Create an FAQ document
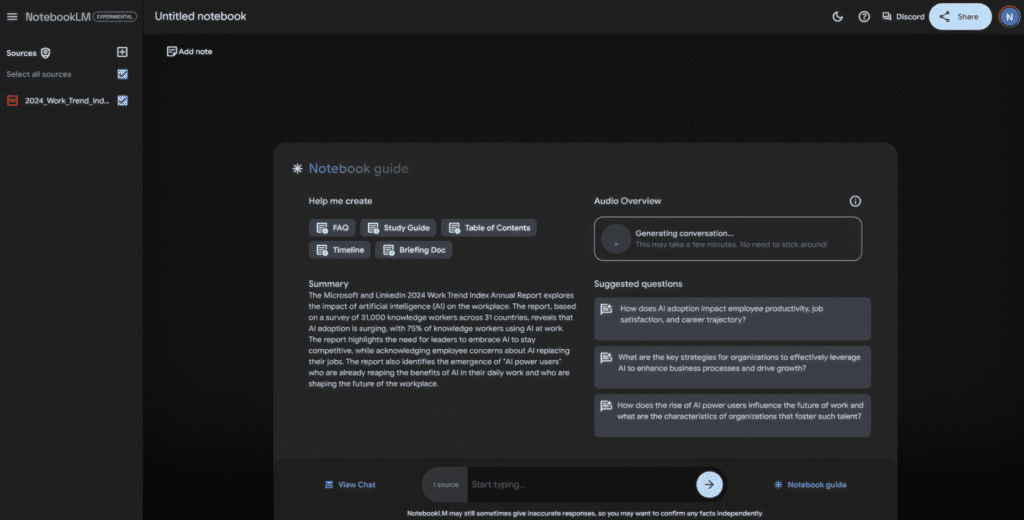 (332, 227)
